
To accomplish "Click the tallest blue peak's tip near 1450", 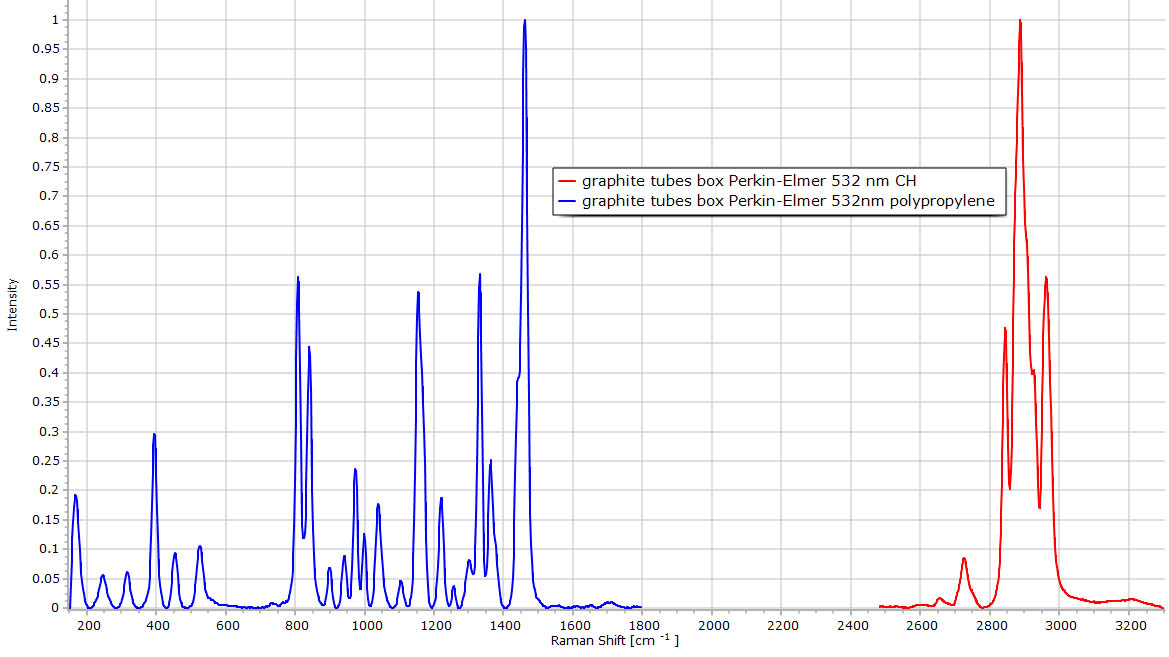I will pos(524,21).
